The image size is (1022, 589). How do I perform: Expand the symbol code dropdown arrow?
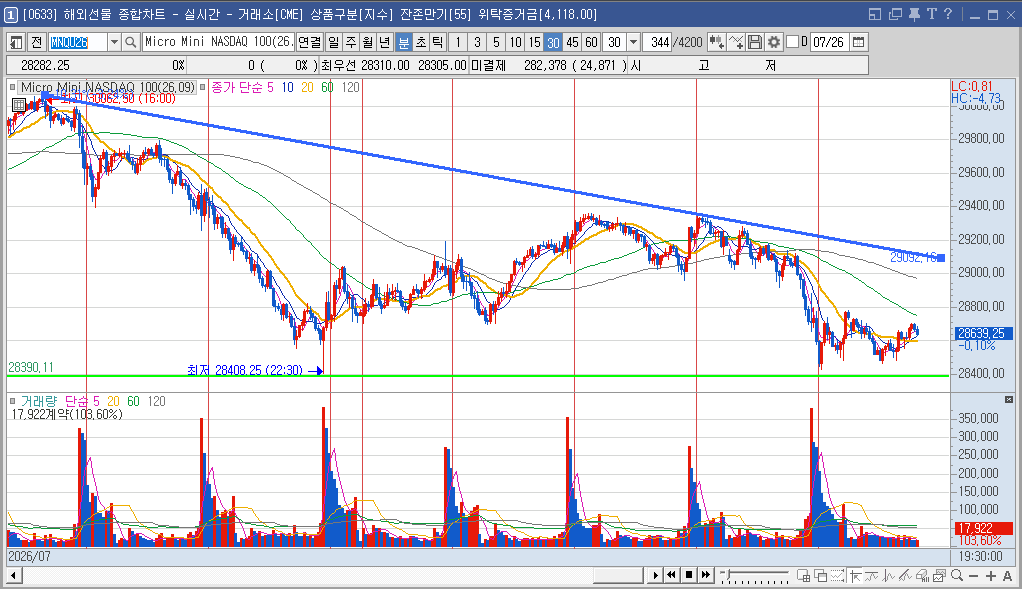[x=114, y=42]
